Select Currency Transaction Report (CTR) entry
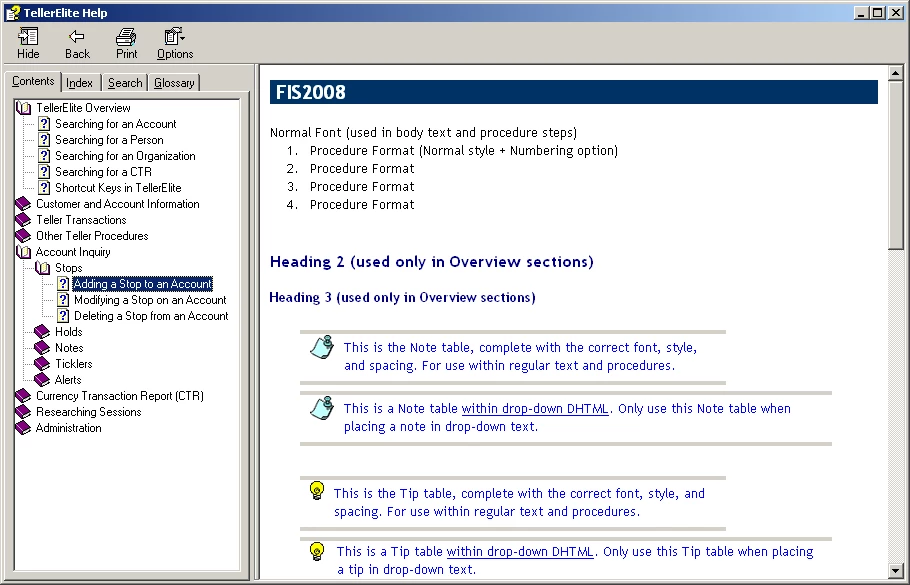This screenshot has width=910, height=585. [120, 396]
